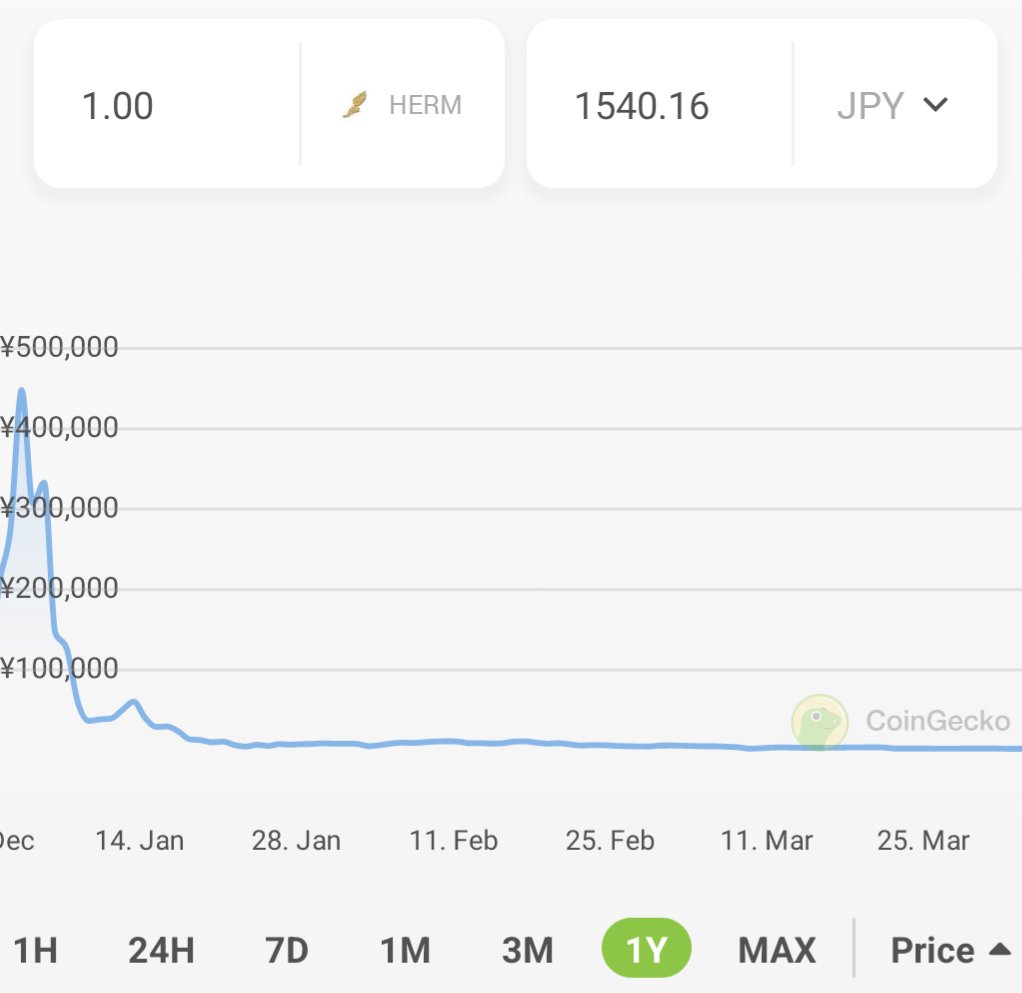
Task: Click the ¥100,000 axis label
Action: 59,668
